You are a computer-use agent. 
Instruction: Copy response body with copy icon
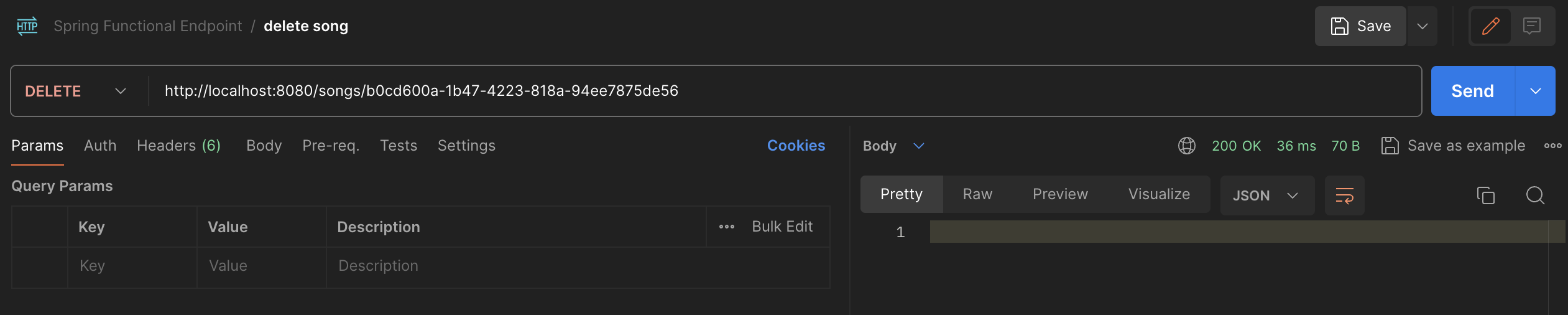click(1485, 195)
